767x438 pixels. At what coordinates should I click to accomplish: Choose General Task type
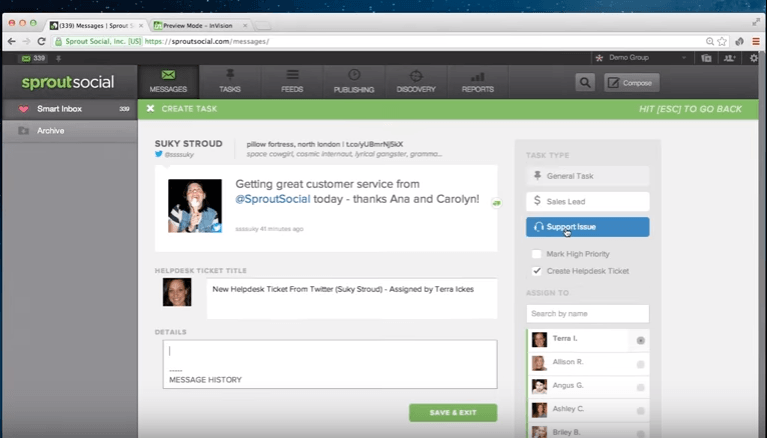pyautogui.click(x=587, y=176)
